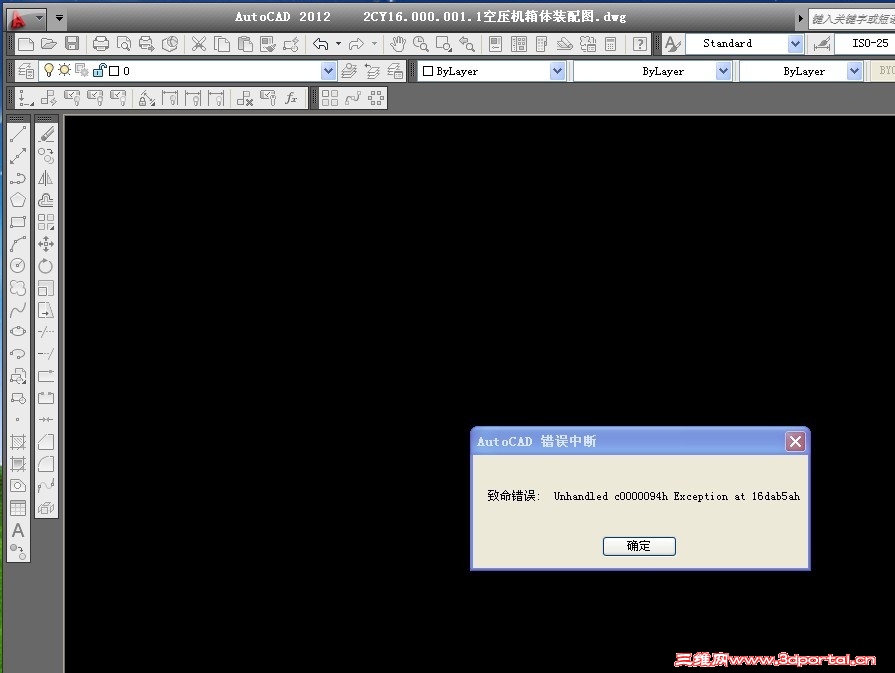Expand the Undo history arrow
895x673 pixels.
(x=338, y=43)
